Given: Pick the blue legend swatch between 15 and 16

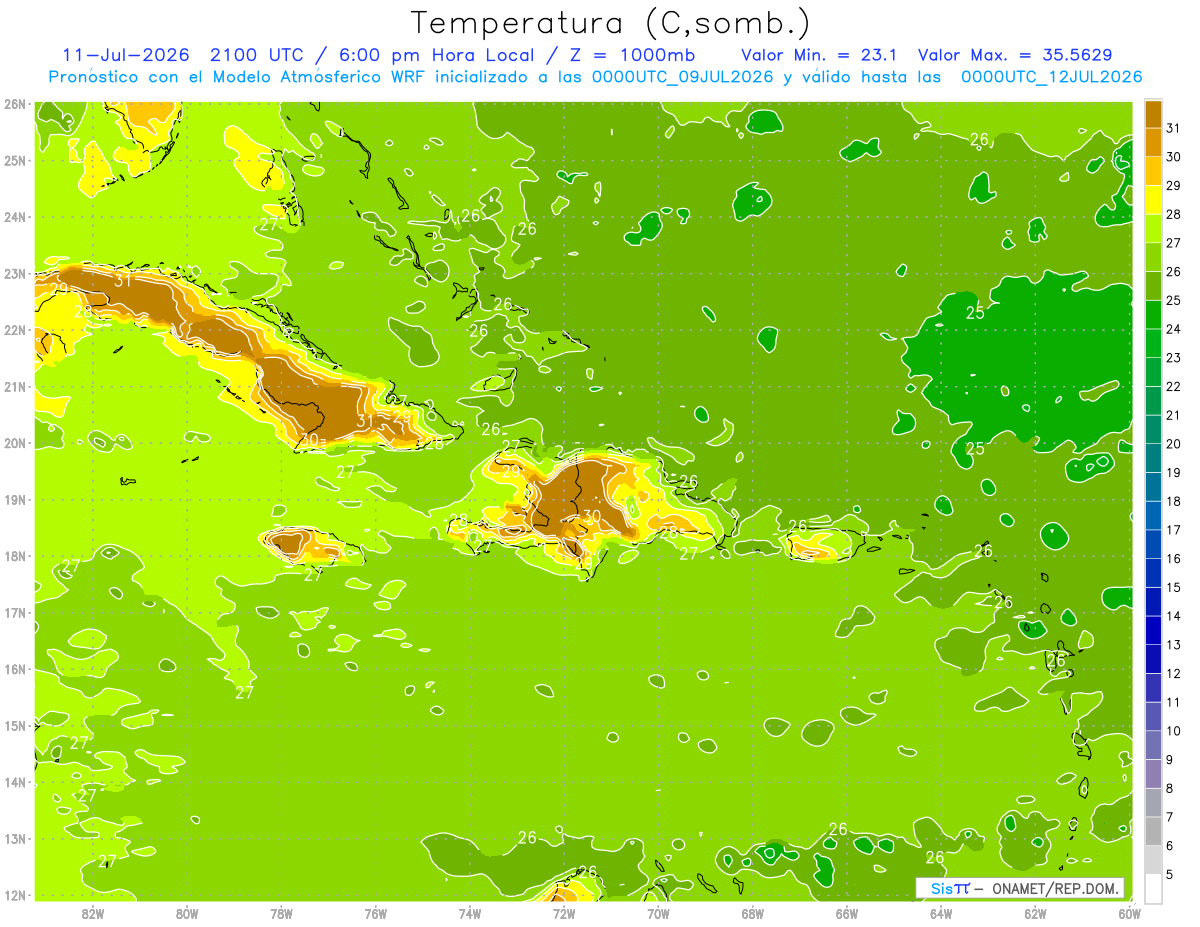Looking at the screenshot, I should point(1153,573).
